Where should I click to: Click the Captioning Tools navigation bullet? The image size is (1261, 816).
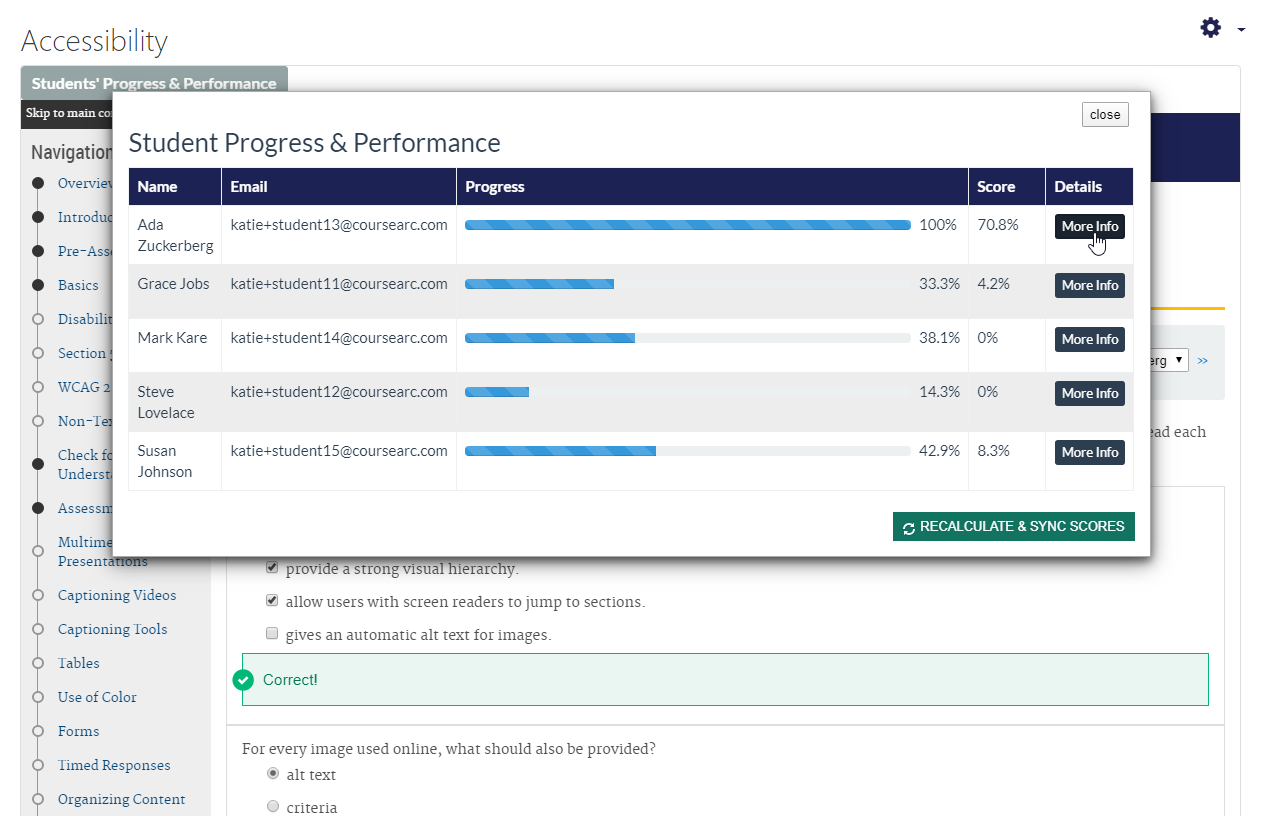point(38,629)
